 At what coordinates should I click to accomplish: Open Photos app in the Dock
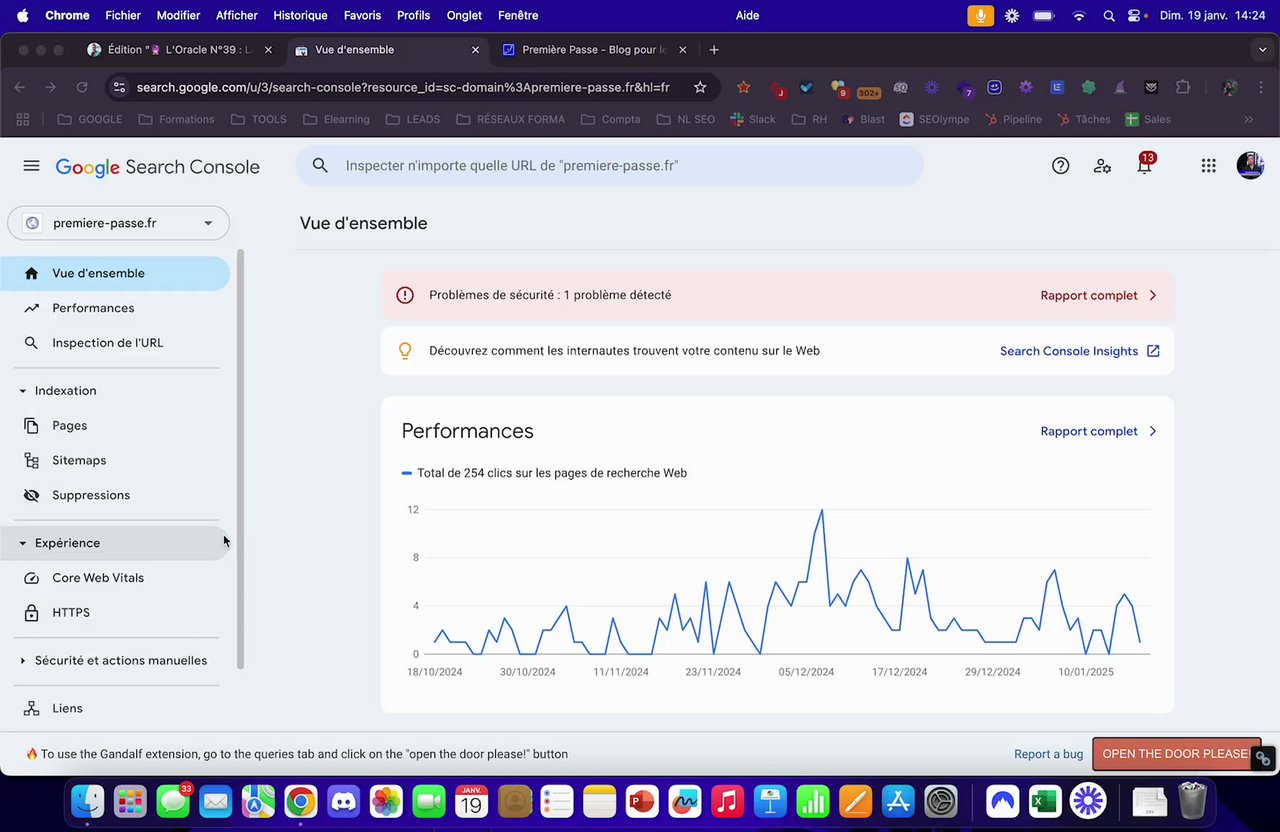[x=386, y=801]
